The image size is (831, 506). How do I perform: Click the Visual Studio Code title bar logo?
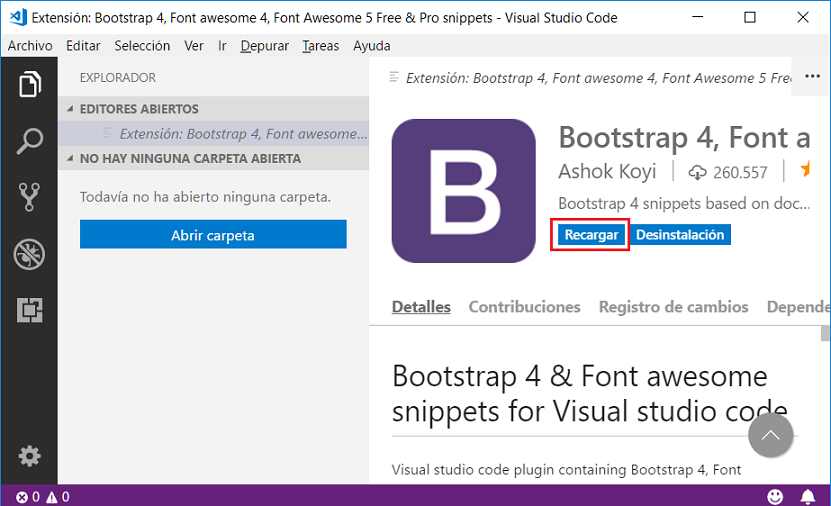tap(17, 17)
